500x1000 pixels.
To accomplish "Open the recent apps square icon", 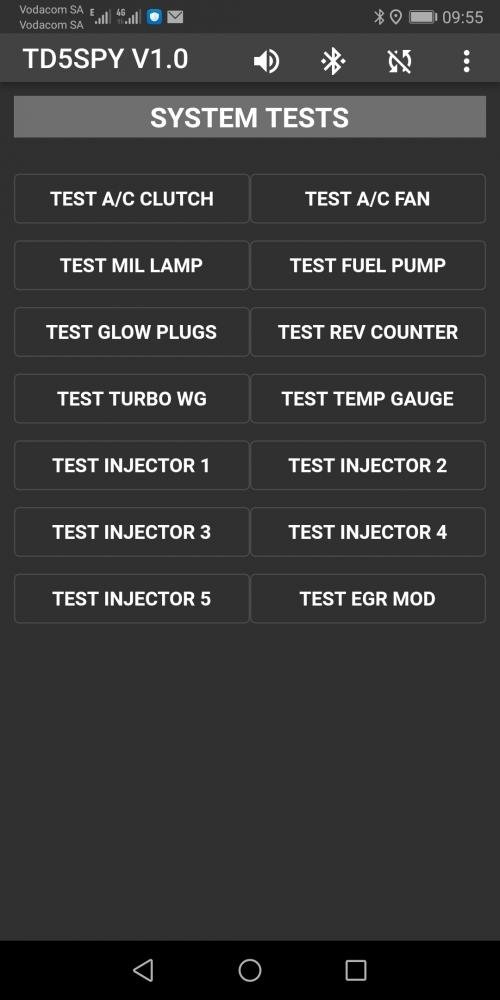I will coord(356,970).
